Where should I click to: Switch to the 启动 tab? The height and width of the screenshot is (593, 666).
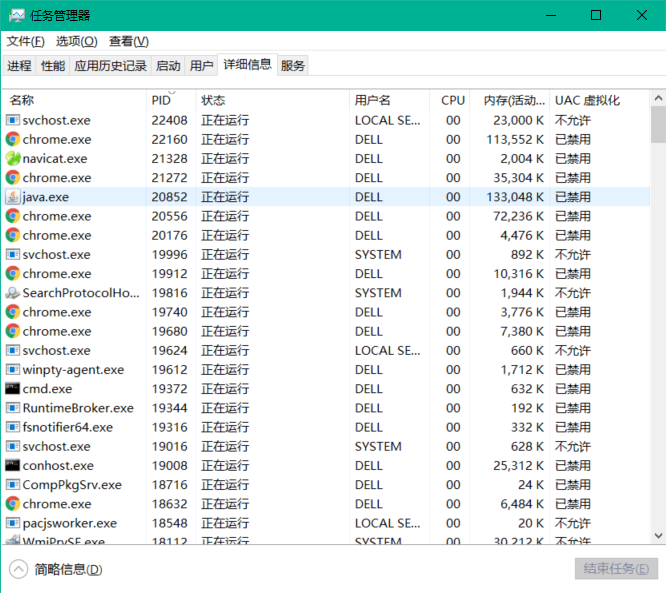168,66
